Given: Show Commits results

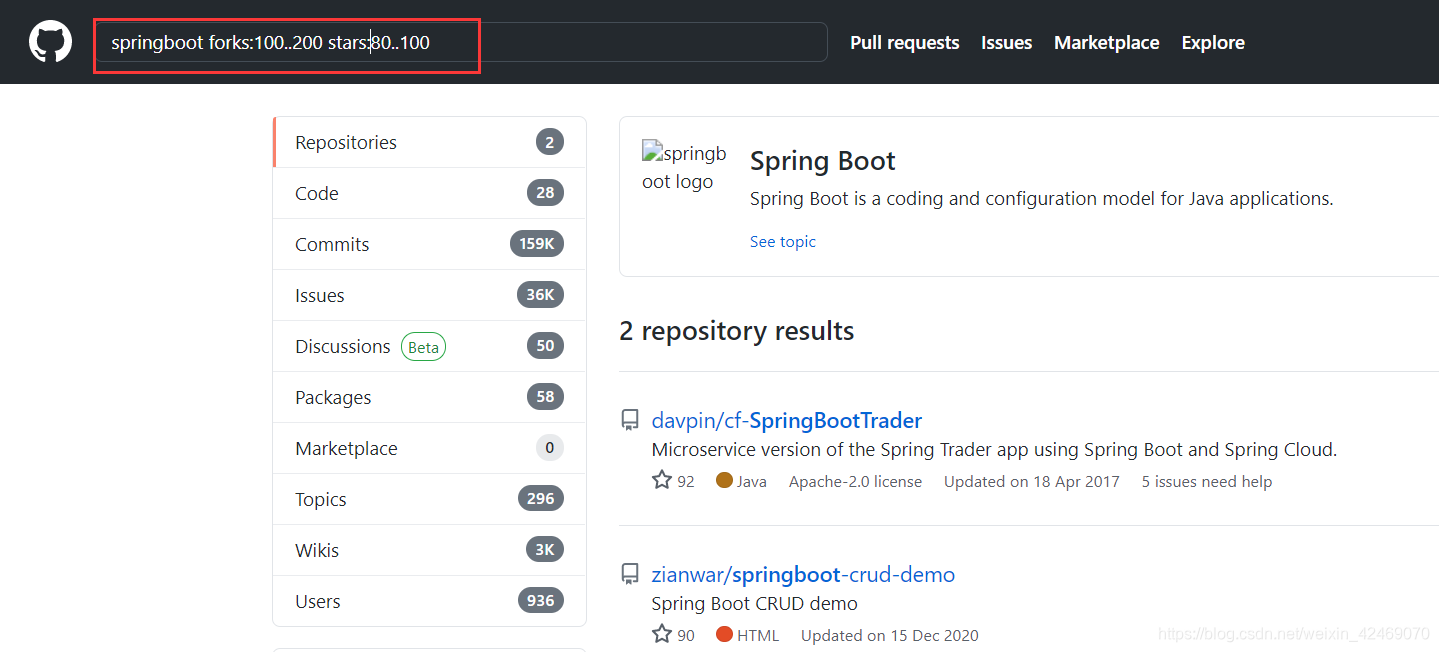Looking at the screenshot, I should click(429, 244).
